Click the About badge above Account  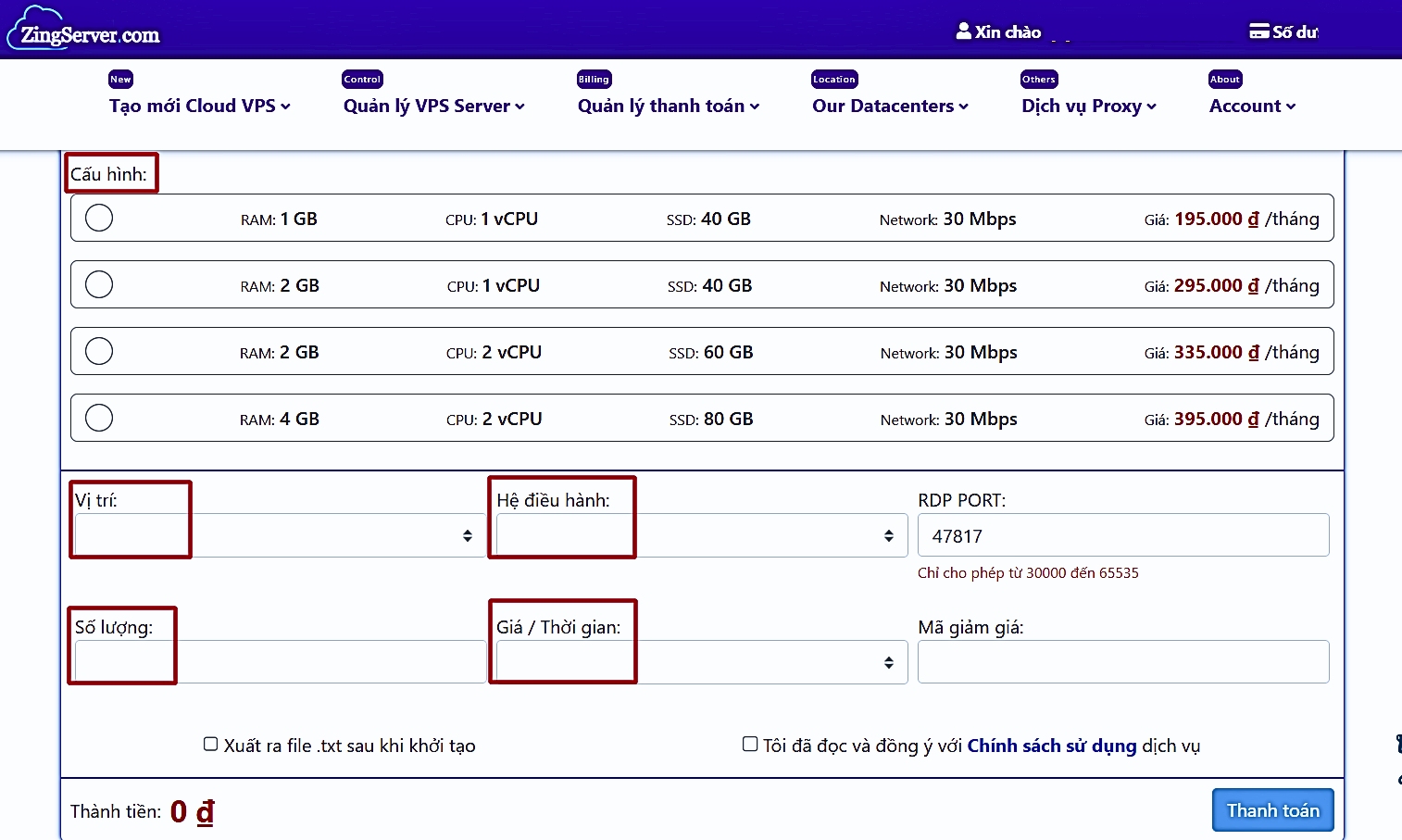[x=1225, y=79]
